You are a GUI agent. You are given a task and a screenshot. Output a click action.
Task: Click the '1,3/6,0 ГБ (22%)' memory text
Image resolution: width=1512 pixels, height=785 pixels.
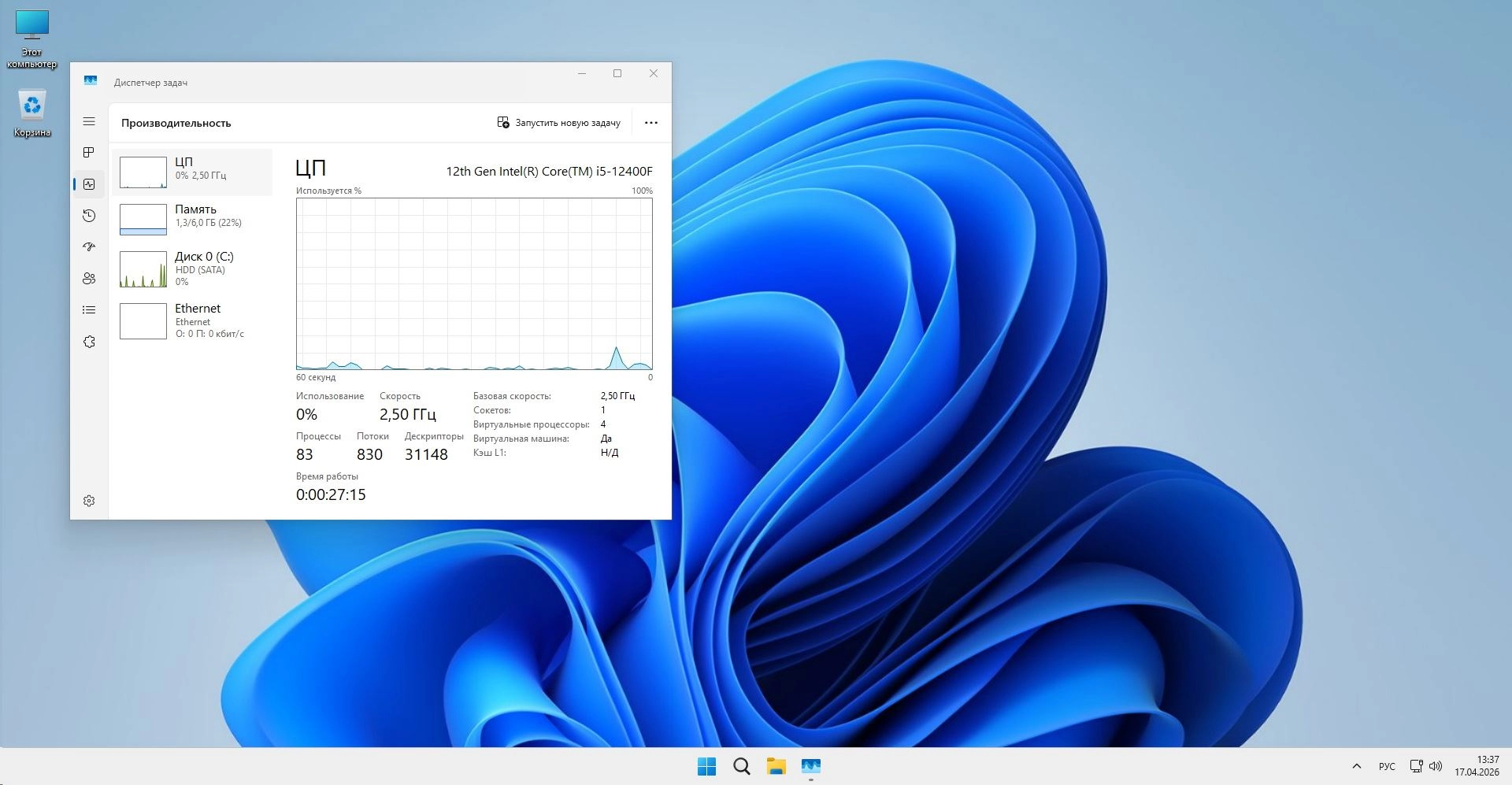point(209,223)
